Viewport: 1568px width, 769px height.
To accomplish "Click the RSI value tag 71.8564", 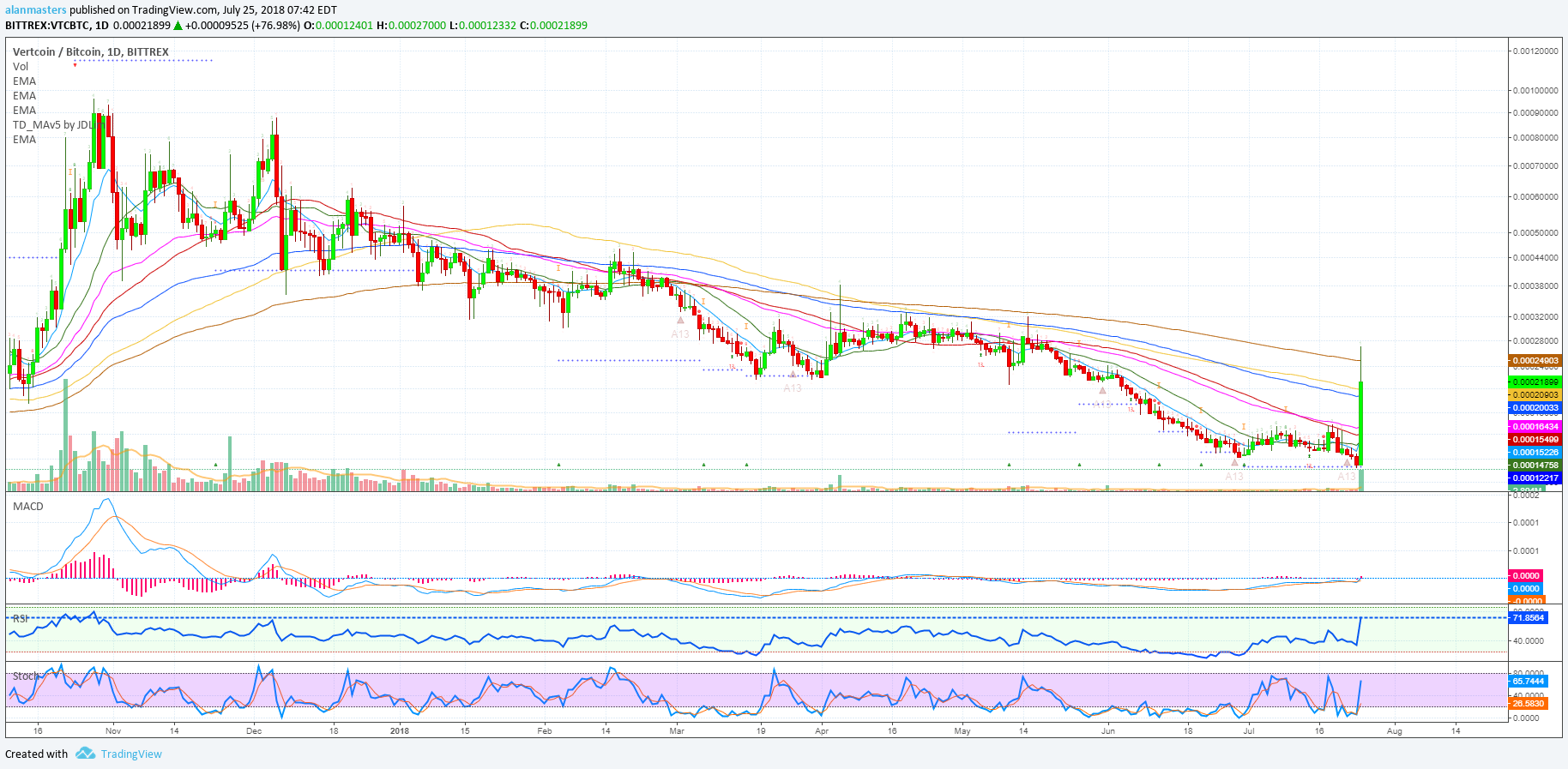I will [x=1528, y=617].
